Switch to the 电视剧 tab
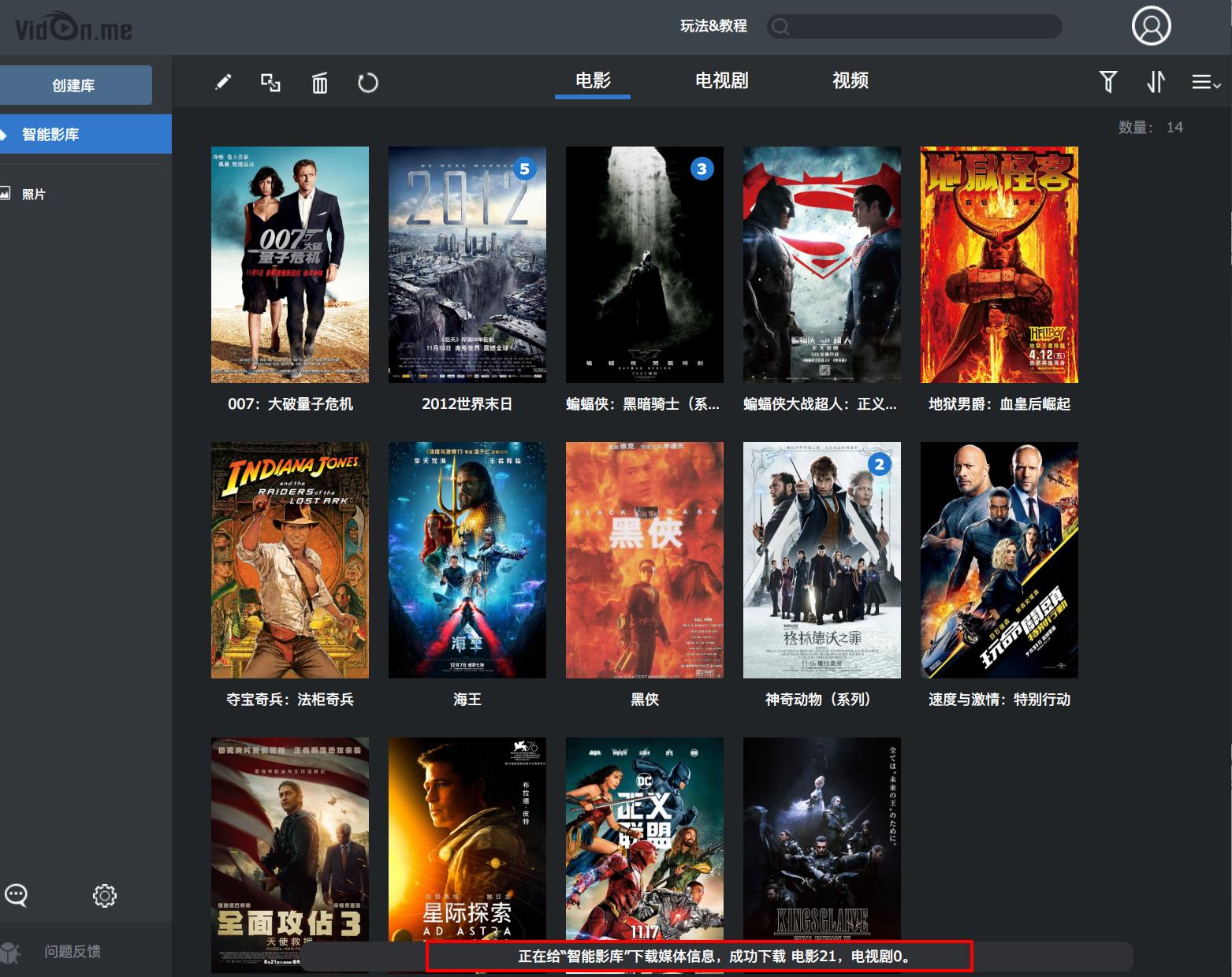The width and height of the screenshot is (1232, 977). click(x=721, y=80)
